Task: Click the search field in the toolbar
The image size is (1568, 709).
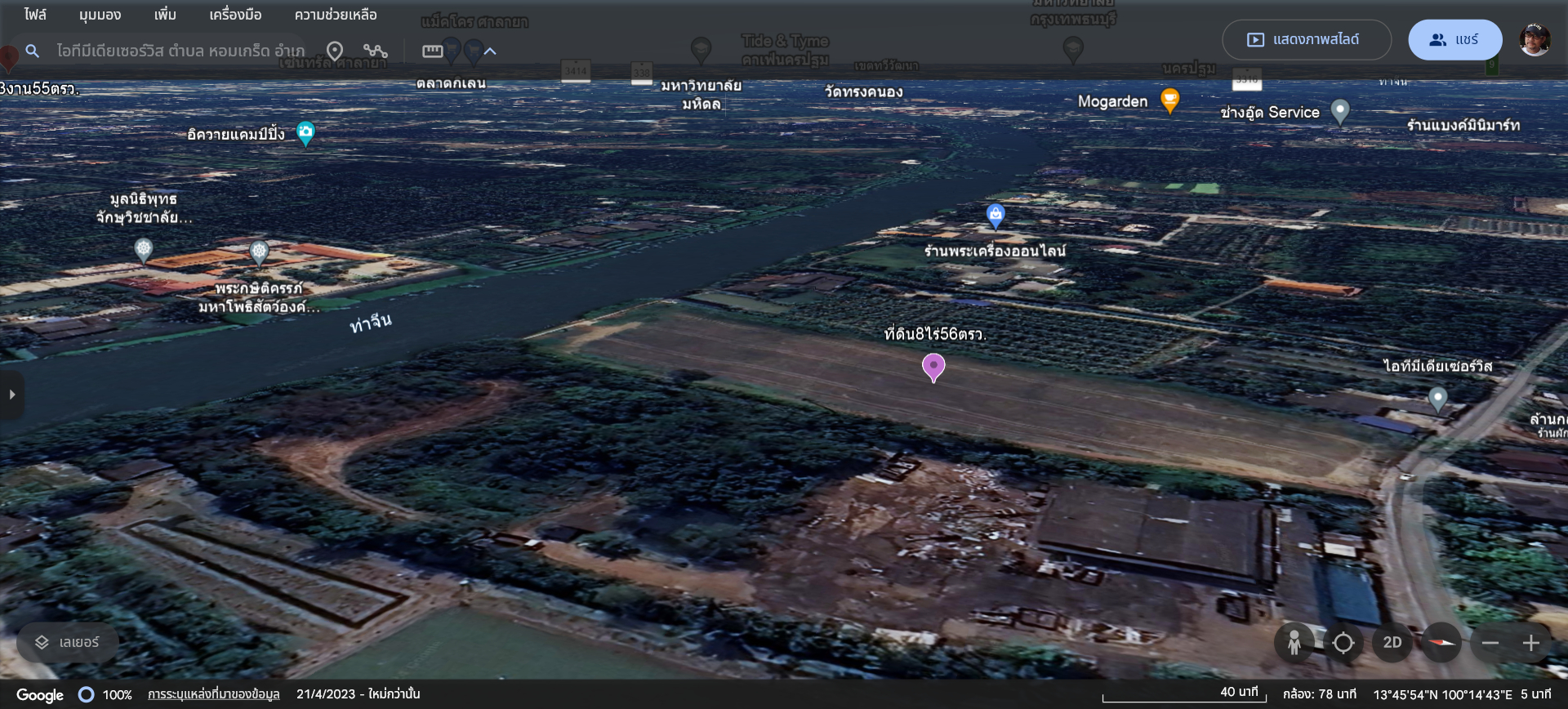Action: (x=180, y=51)
